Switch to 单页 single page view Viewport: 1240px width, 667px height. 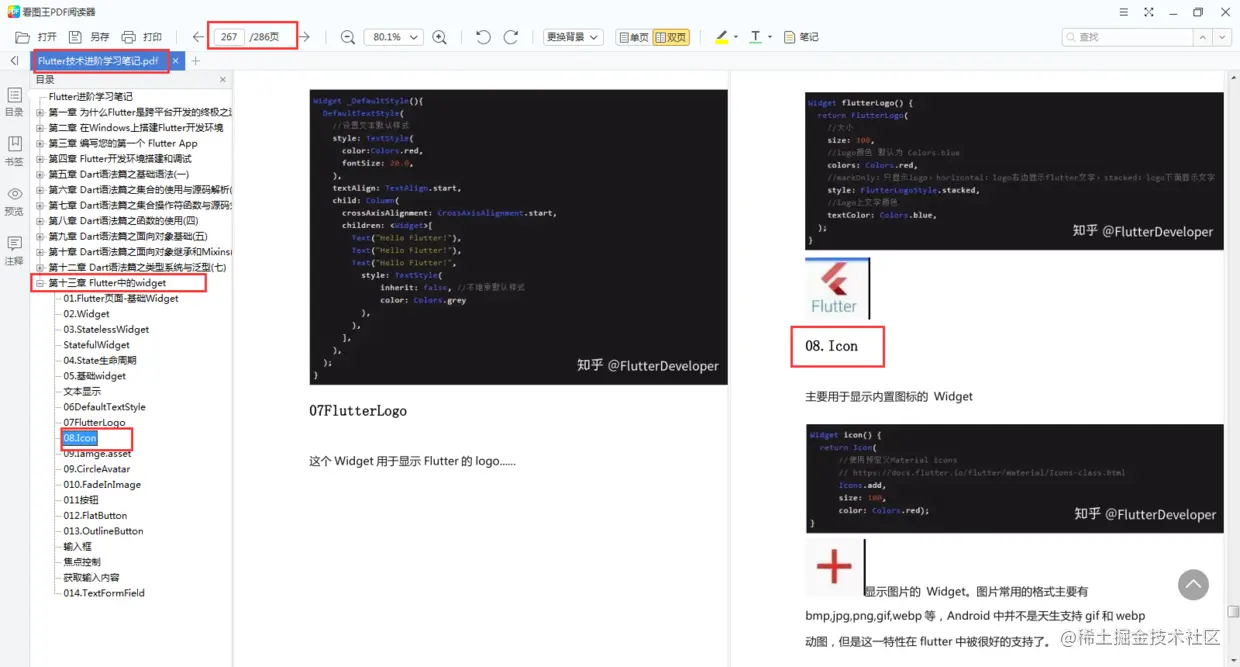tap(634, 37)
